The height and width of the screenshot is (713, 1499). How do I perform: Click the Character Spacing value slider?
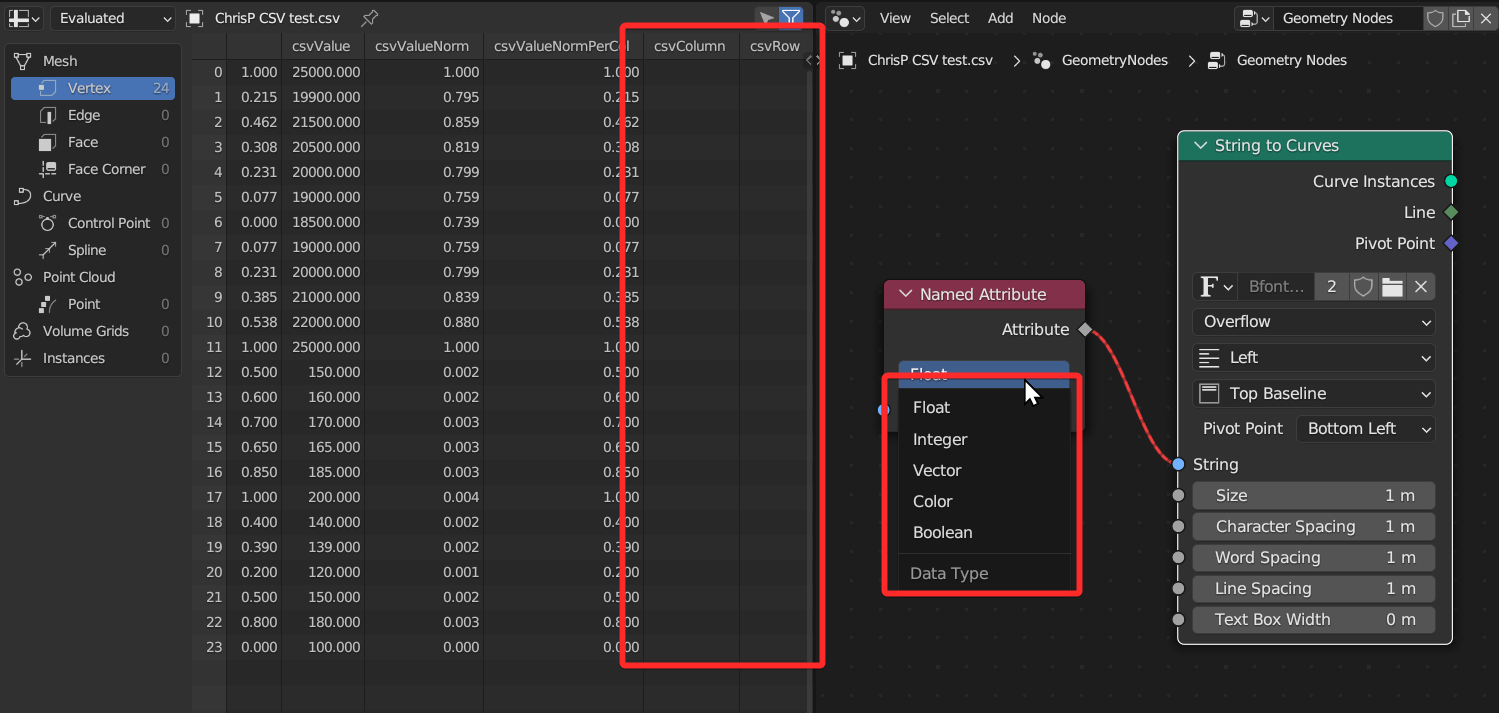click(x=1314, y=527)
